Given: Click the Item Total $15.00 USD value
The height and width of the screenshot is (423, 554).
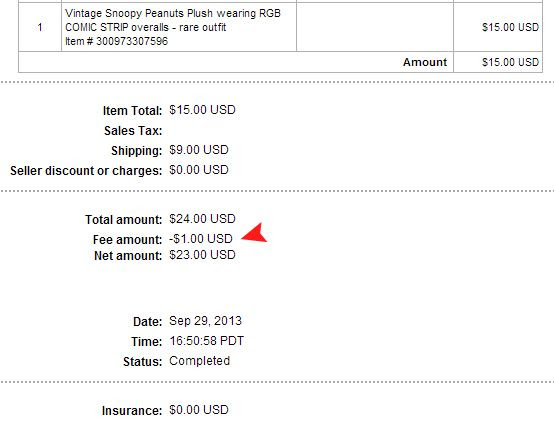Looking at the screenshot, I should click(202, 110).
